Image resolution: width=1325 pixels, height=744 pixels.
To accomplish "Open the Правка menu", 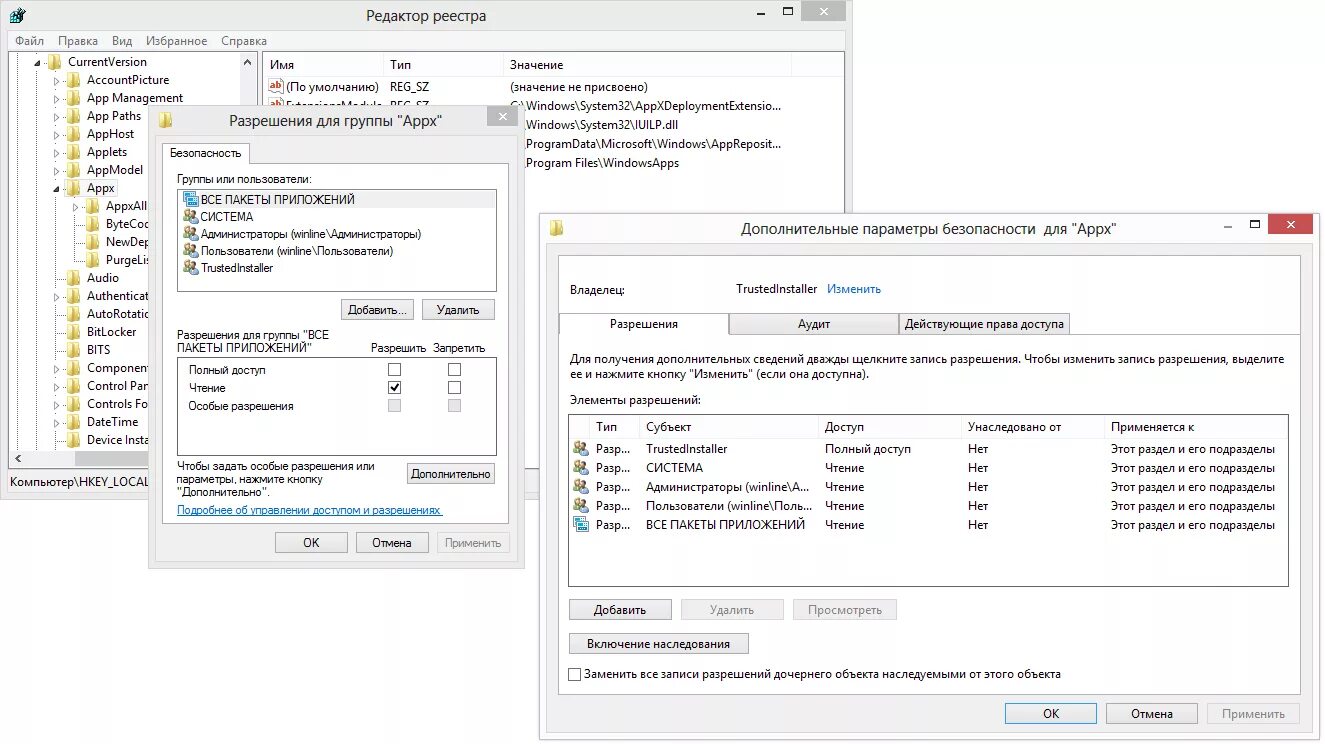I will pyautogui.click(x=78, y=40).
